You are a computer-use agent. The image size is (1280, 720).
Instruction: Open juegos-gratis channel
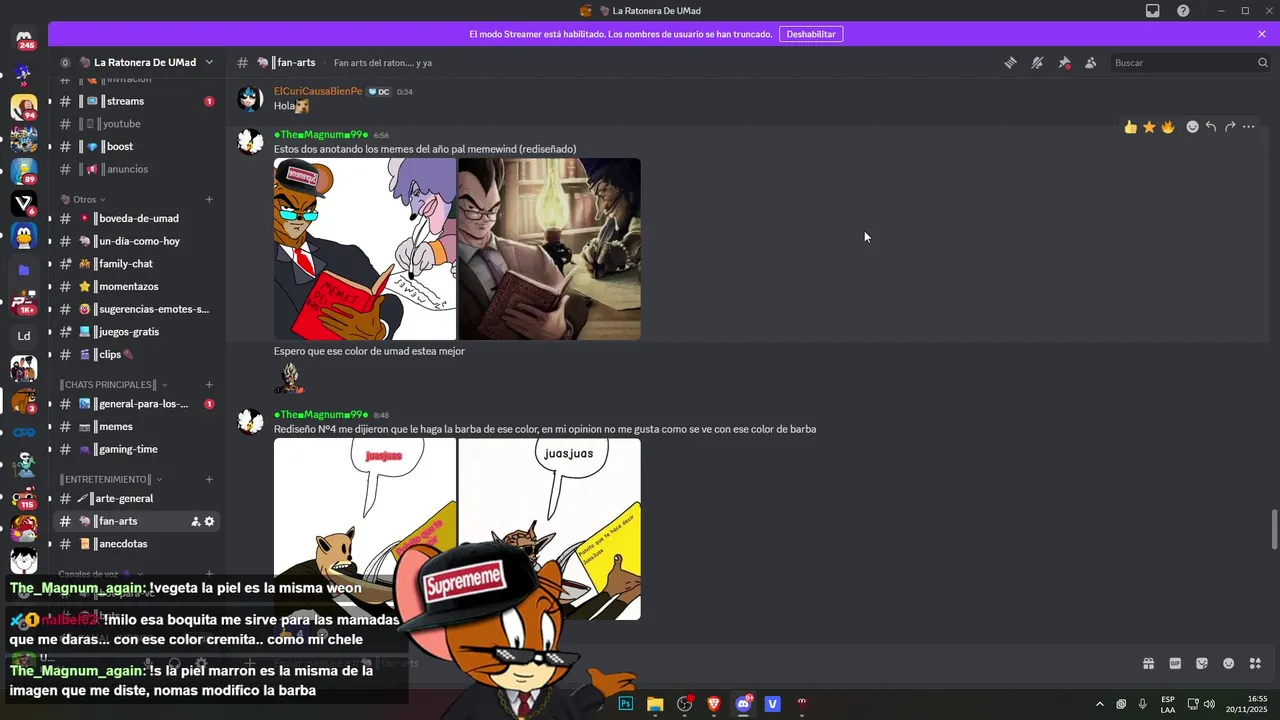pyautogui.click(x=135, y=332)
